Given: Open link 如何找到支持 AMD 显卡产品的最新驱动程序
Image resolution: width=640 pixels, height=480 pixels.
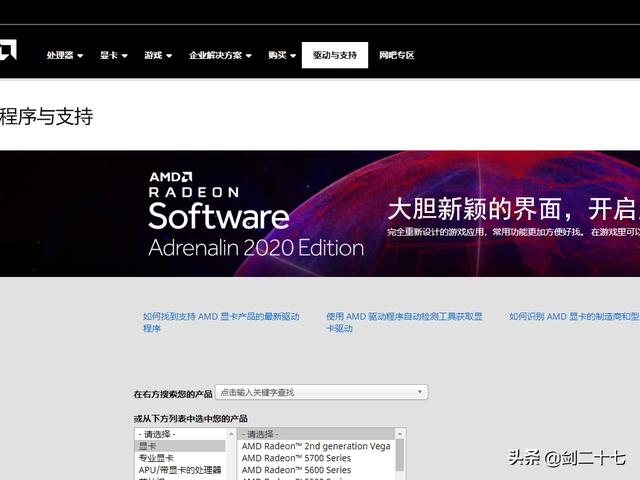Looking at the screenshot, I should [220, 322].
